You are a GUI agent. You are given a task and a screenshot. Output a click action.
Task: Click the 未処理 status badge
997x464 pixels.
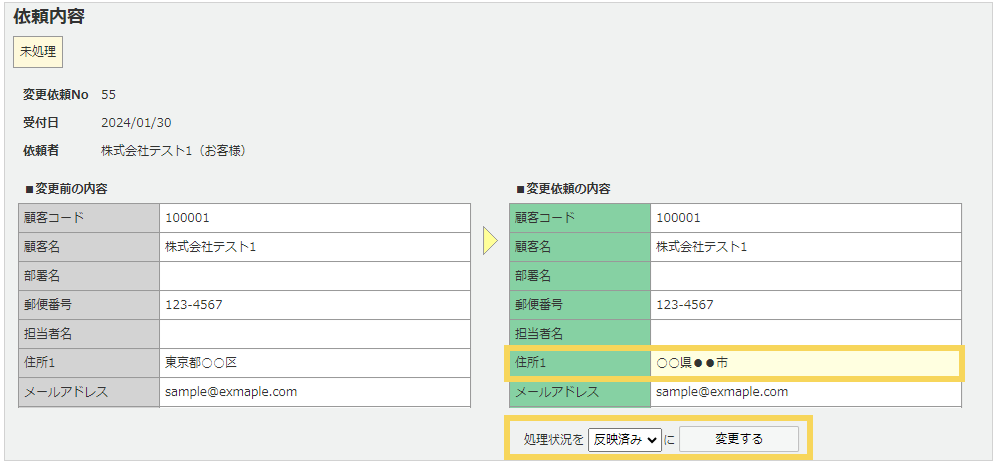click(38, 52)
